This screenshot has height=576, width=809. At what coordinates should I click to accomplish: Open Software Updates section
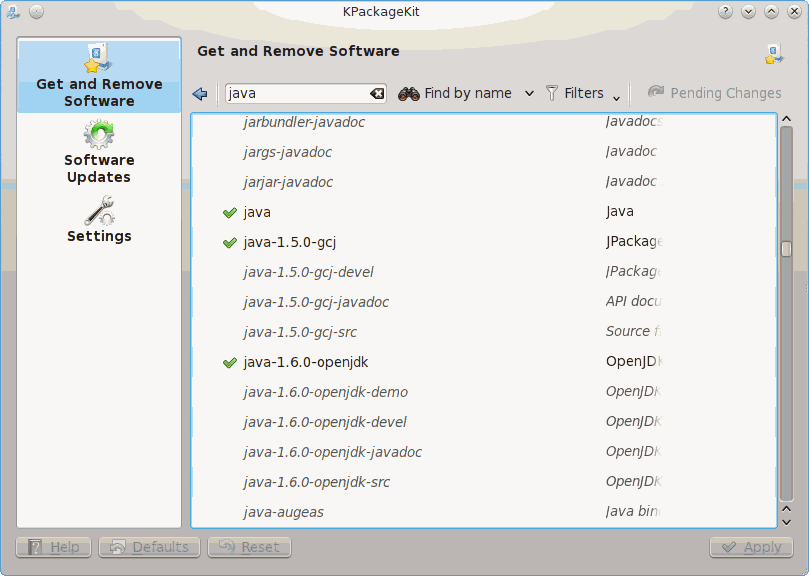pyautogui.click(x=99, y=152)
